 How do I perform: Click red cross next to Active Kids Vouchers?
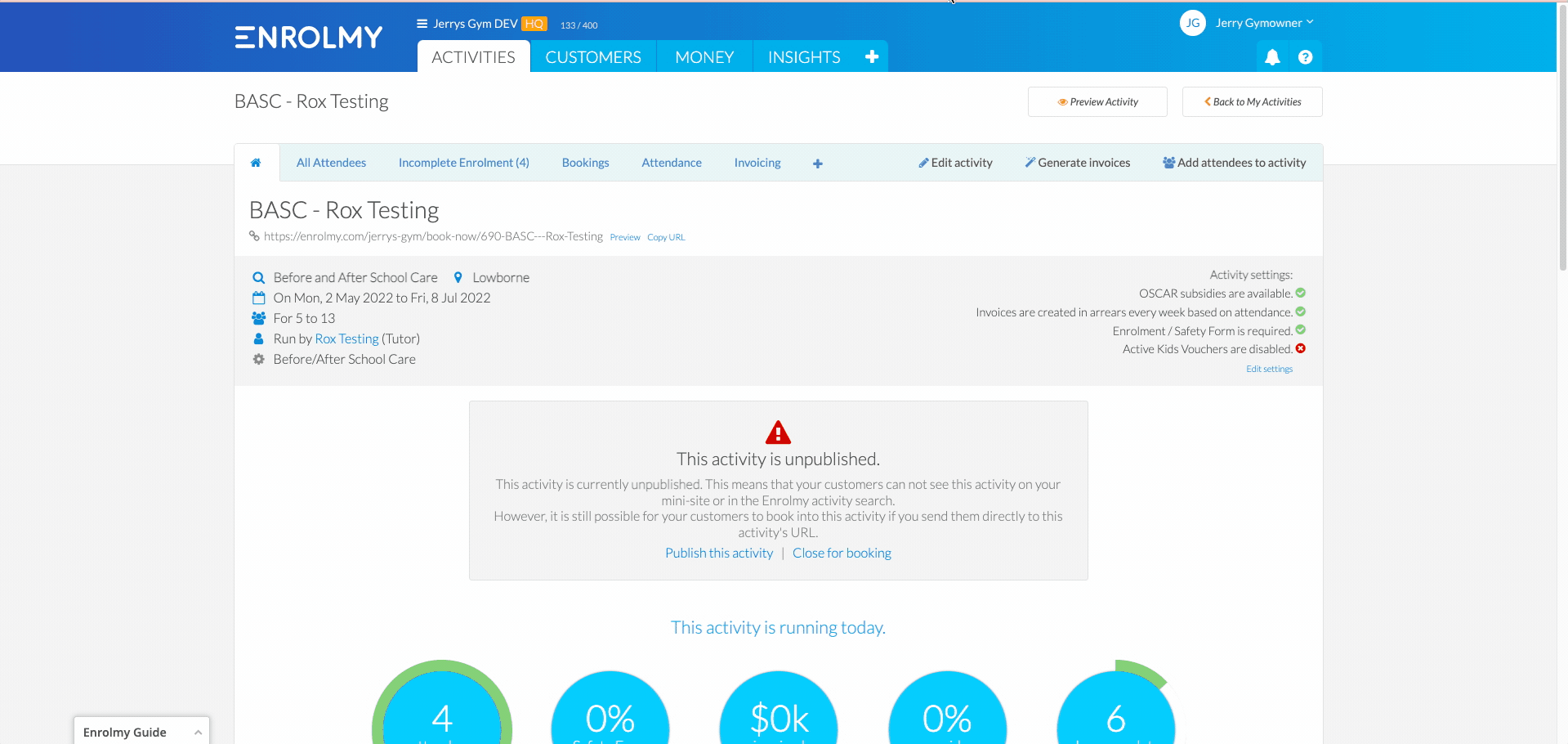pyautogui.click(x=1301, y=348)
